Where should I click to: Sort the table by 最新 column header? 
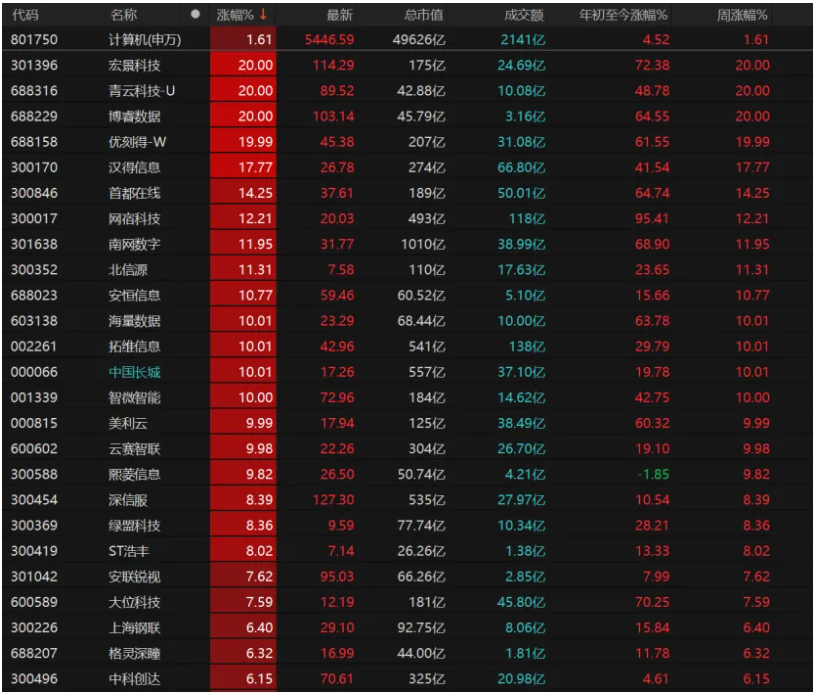click(340, 15)
